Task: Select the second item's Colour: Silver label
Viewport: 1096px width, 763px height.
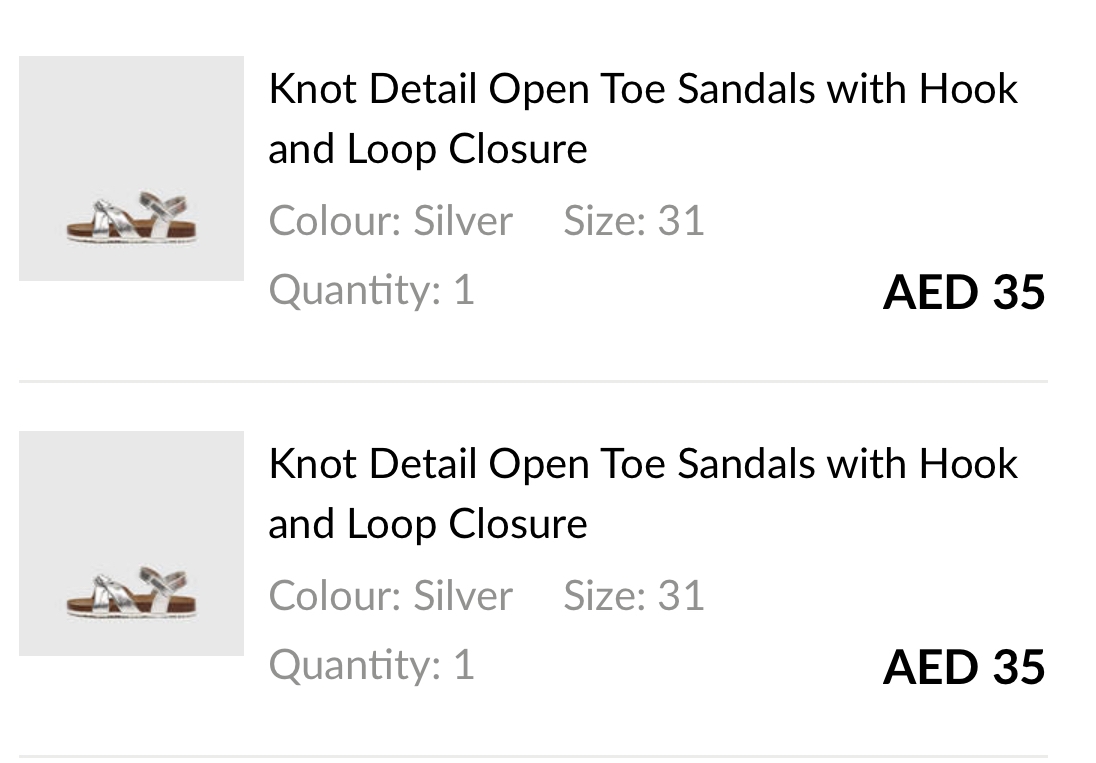Action: [x=390, y=595]
